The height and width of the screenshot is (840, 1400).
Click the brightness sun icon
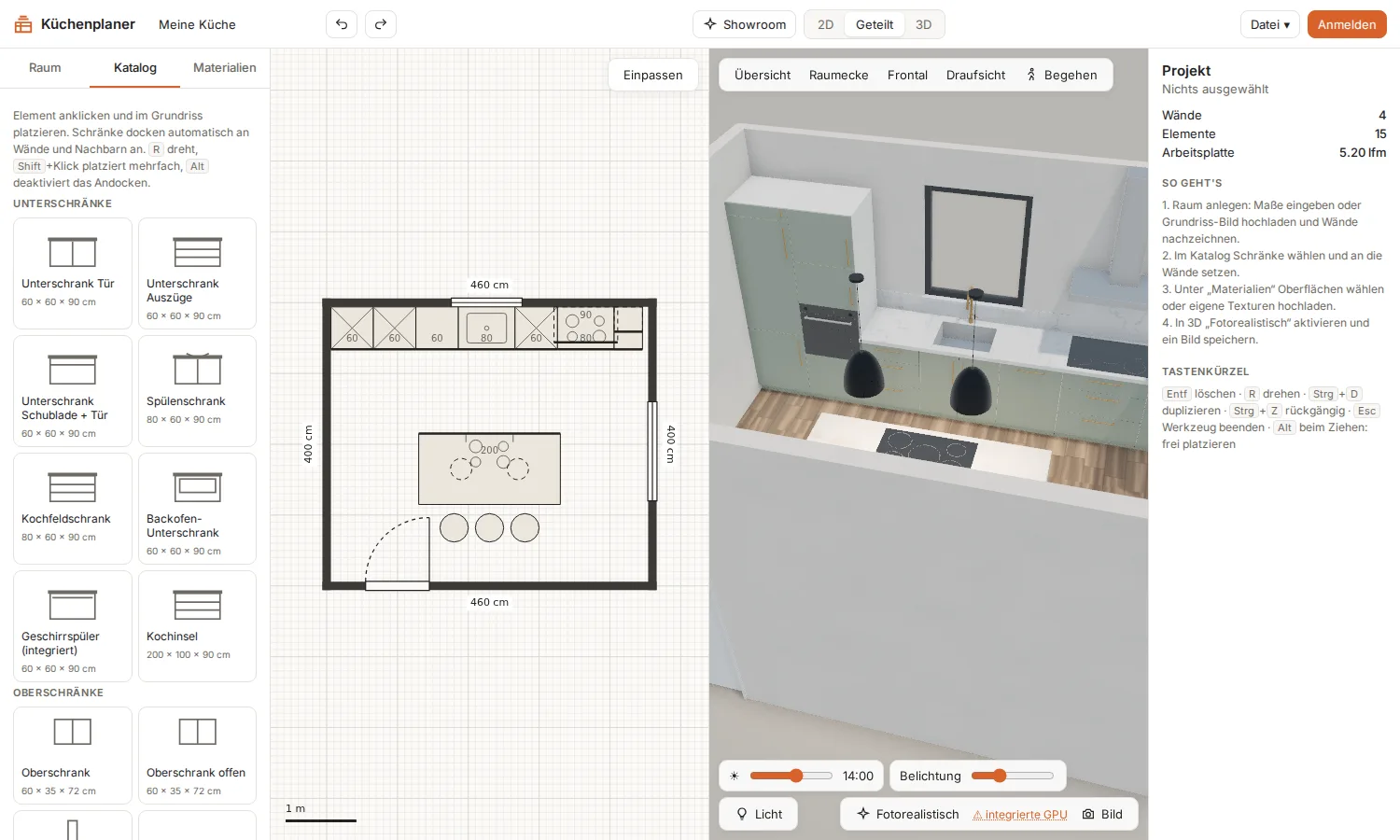(735, 776)
